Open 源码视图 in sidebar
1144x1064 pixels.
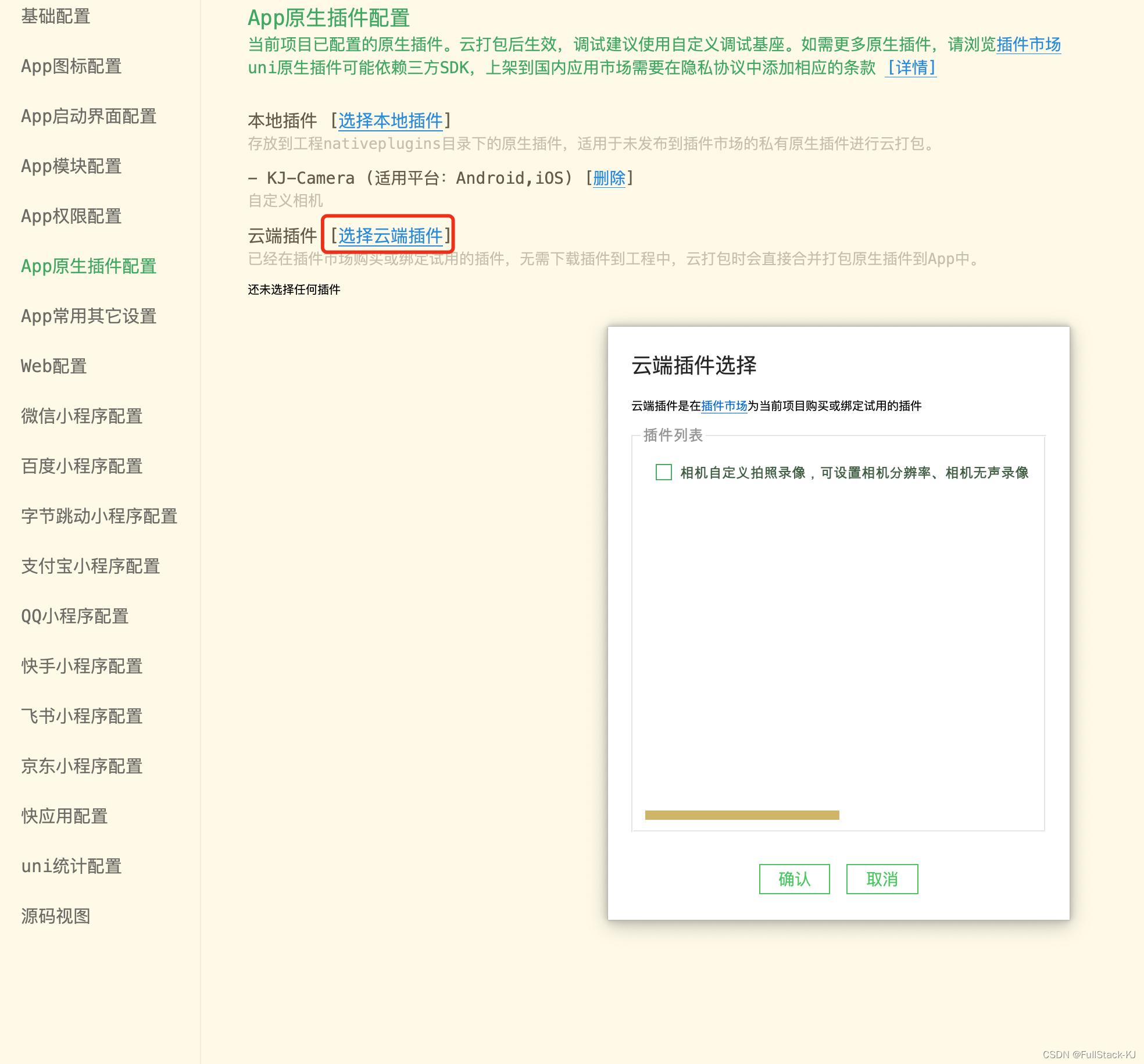56,916
